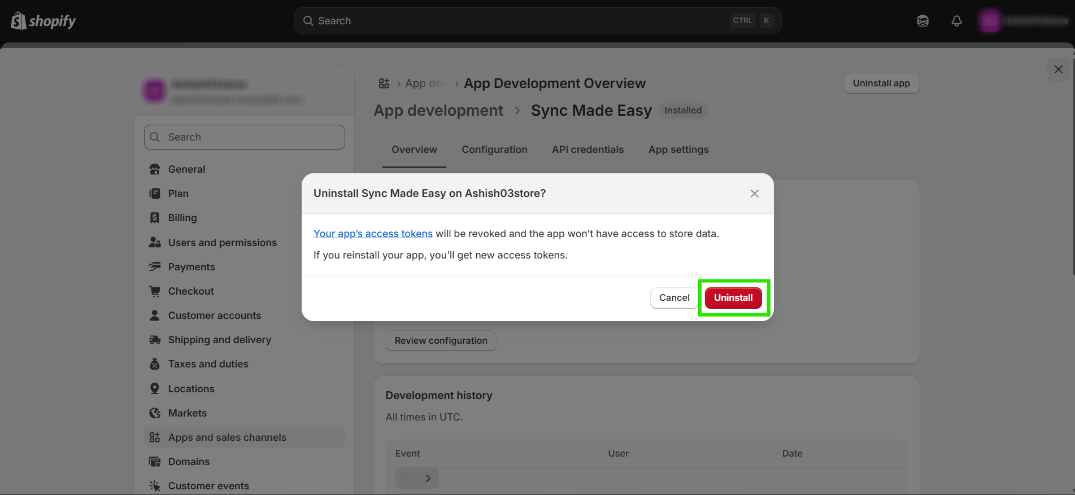The height and width of the screenshot is (495, 1075).
Task: Click the Taxes and duties icon
Action: click(155, 364)
